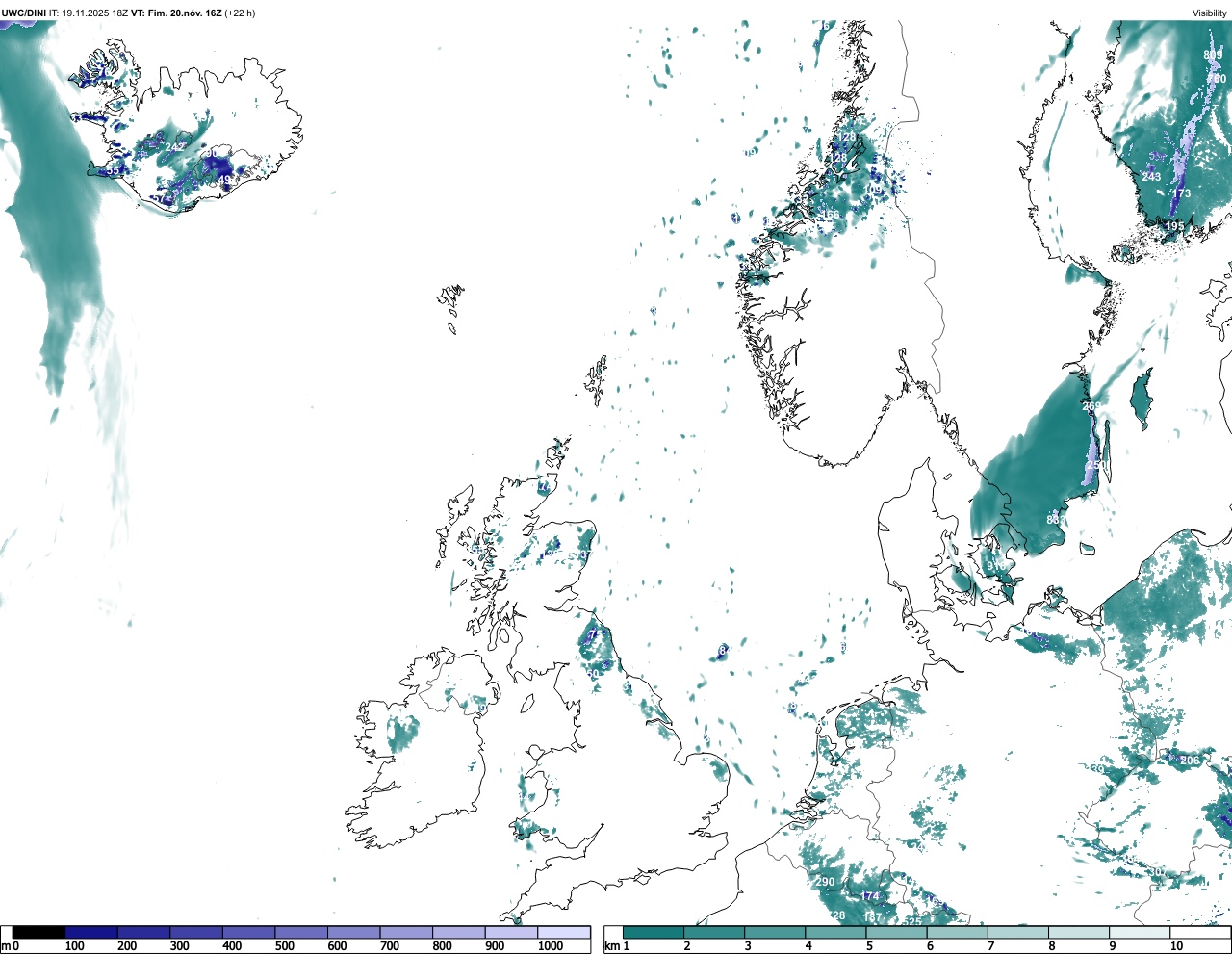Pick the 400–500 m legend swatch
Image resolution: width=1232 pixels, height=954 pixels.
click(x=248, y=932)
